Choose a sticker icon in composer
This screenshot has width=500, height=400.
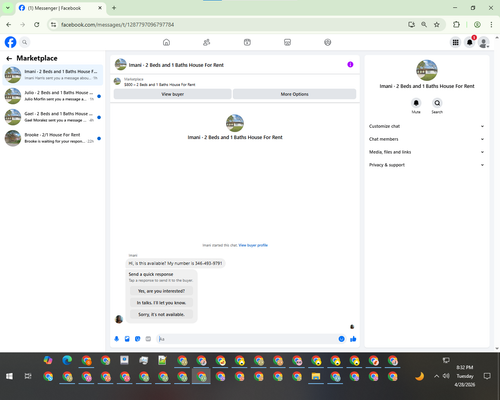coord(138,339)
